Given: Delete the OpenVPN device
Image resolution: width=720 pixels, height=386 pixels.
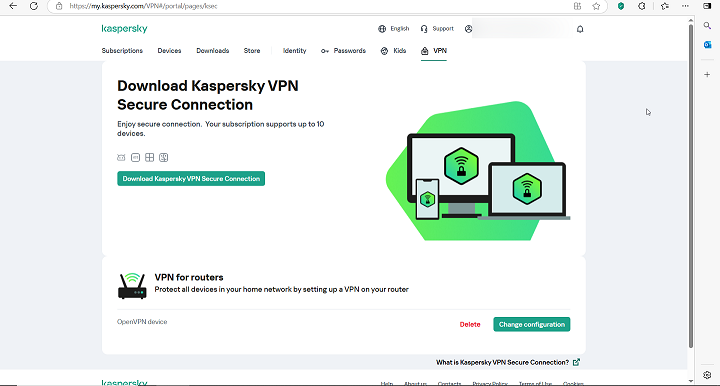Looking at the screenshot, I should [x=470, y=324].
